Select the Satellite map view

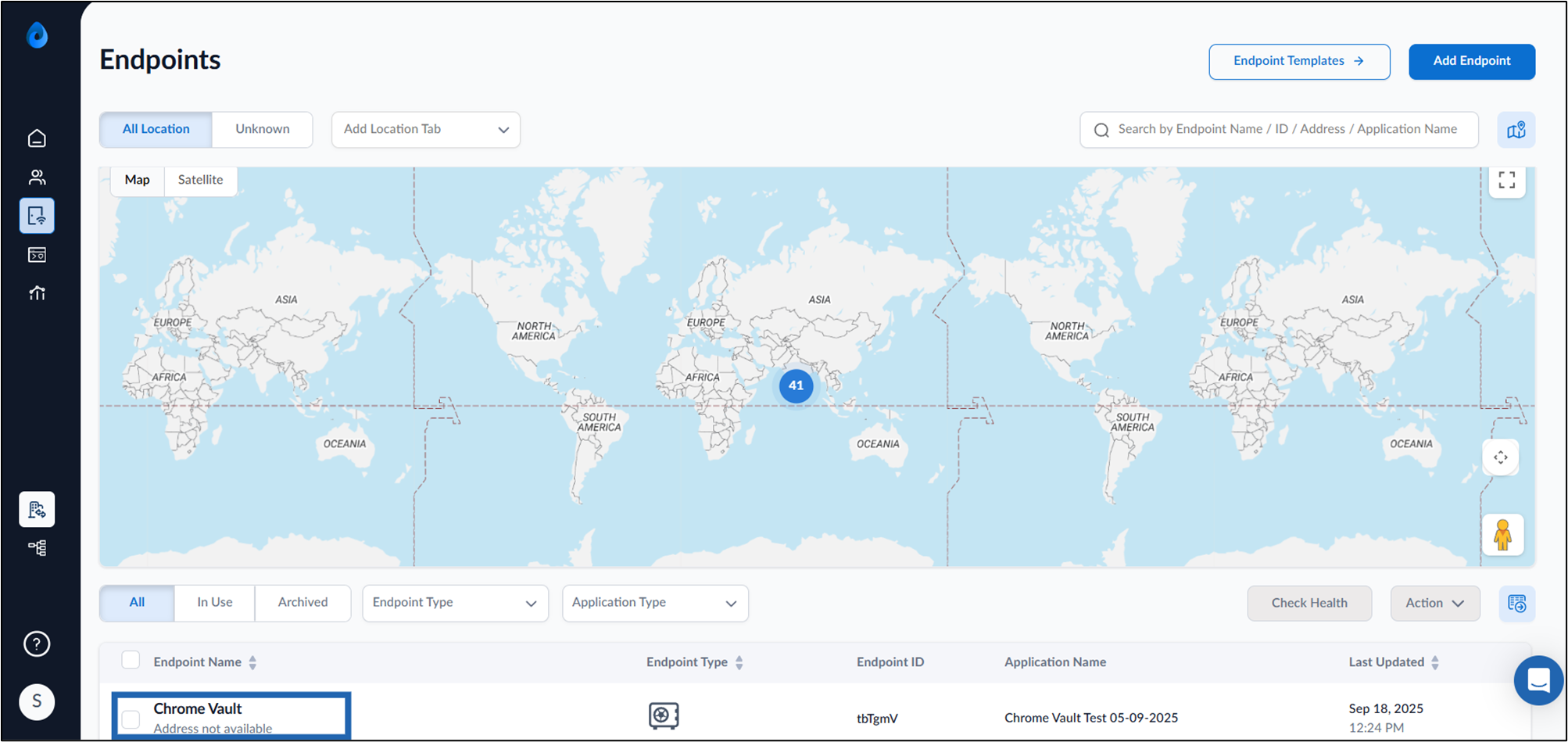pyautogui.click(x=200, y=180)
